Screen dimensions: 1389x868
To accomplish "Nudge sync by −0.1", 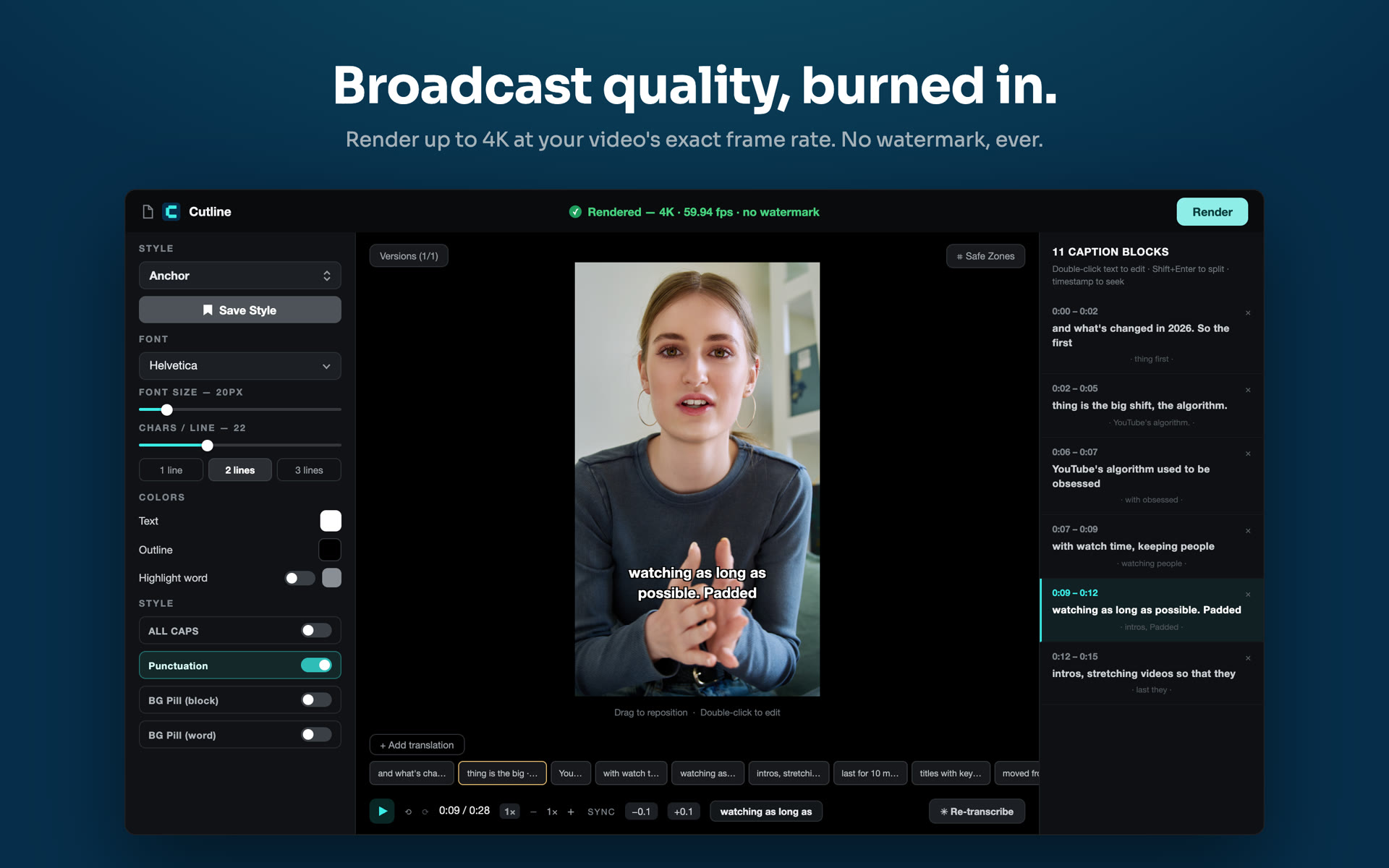I will (641, 812).
